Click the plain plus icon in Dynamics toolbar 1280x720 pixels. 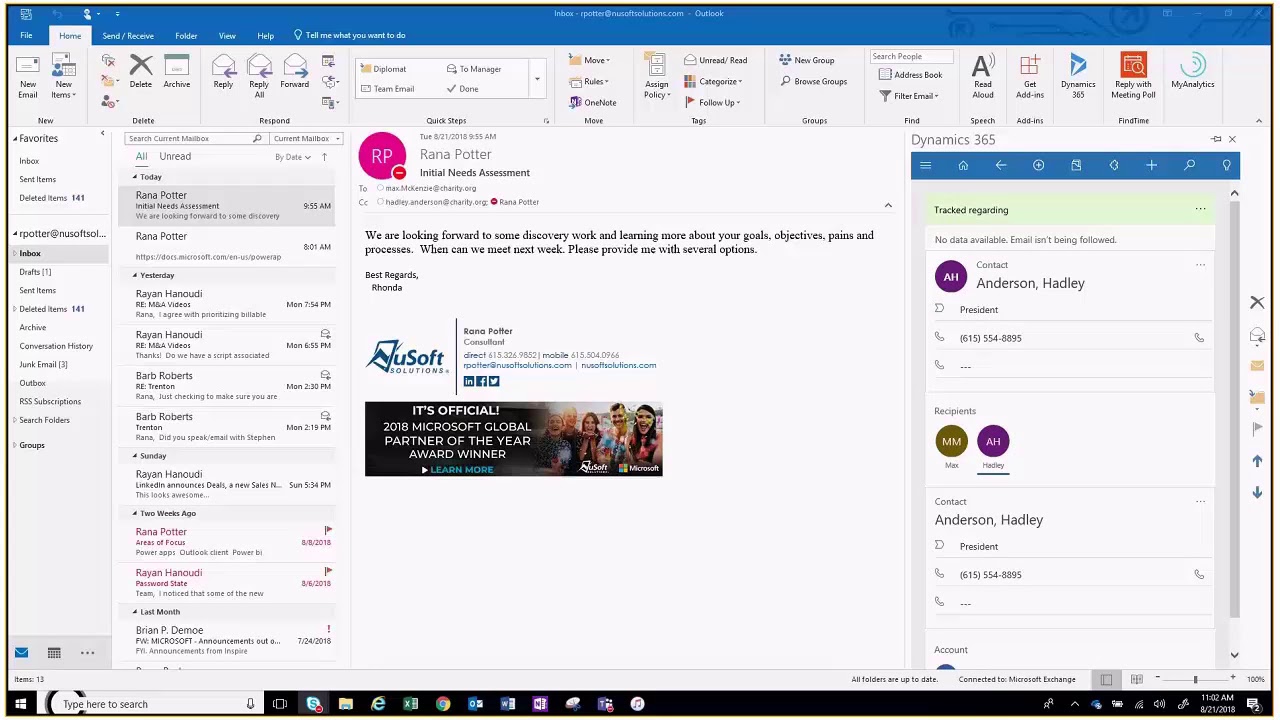[x=1151, y=166]
